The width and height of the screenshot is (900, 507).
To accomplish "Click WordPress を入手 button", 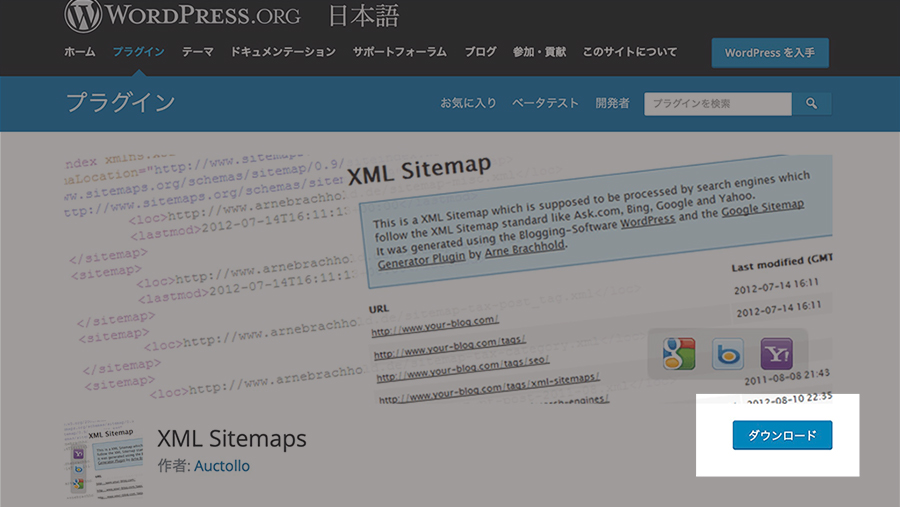I will (x=770, y=53).
